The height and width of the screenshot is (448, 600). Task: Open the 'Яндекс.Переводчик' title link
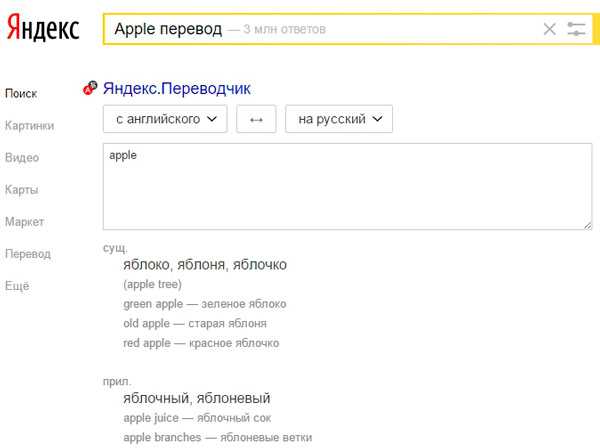pos(176,89)
